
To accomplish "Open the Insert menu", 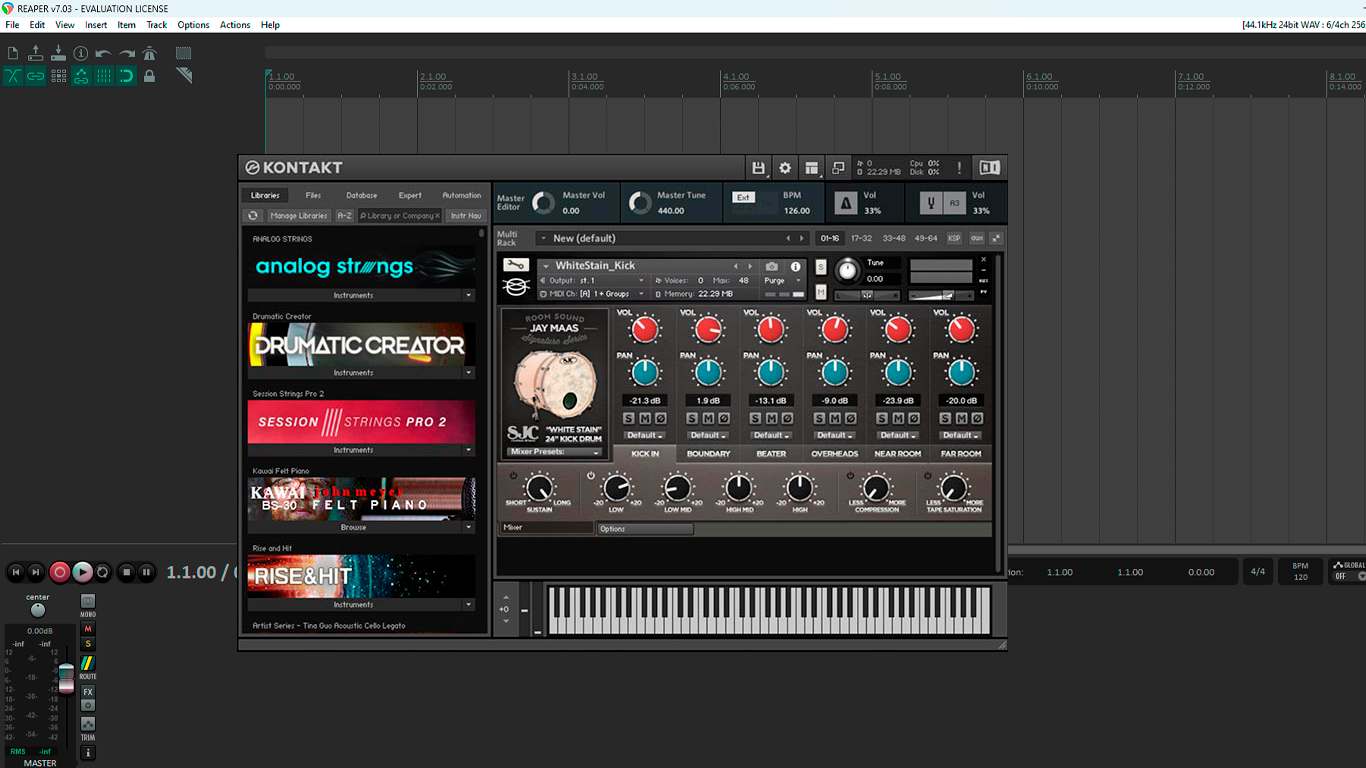I will click(96, 25).
